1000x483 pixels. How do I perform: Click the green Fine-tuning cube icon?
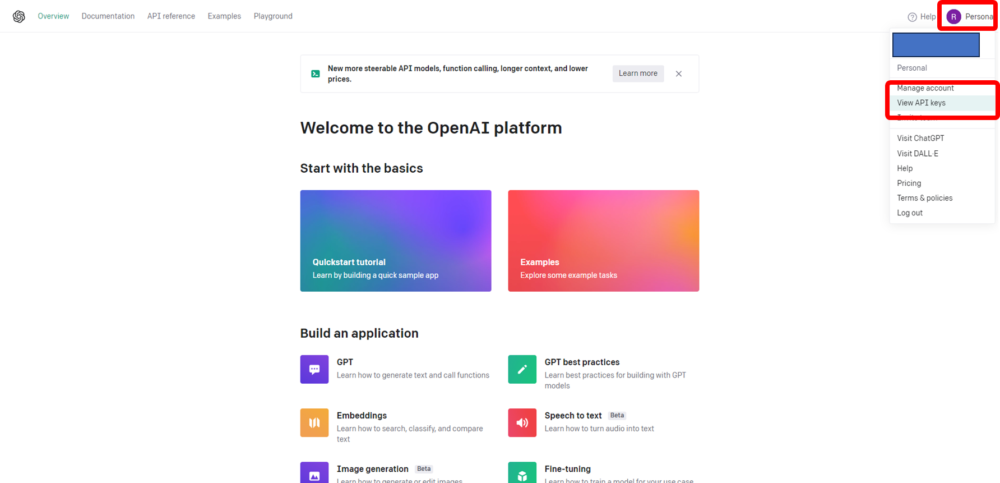click(522, 473)
